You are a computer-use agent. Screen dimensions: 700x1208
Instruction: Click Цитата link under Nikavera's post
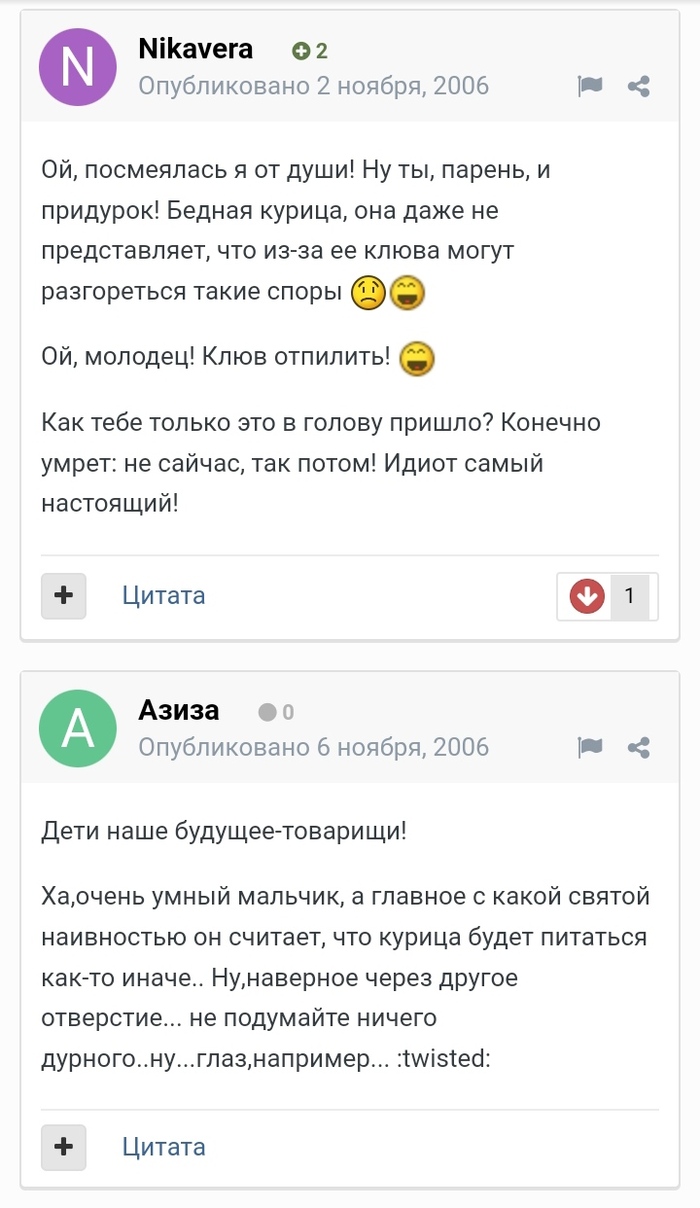coord(164,596)
